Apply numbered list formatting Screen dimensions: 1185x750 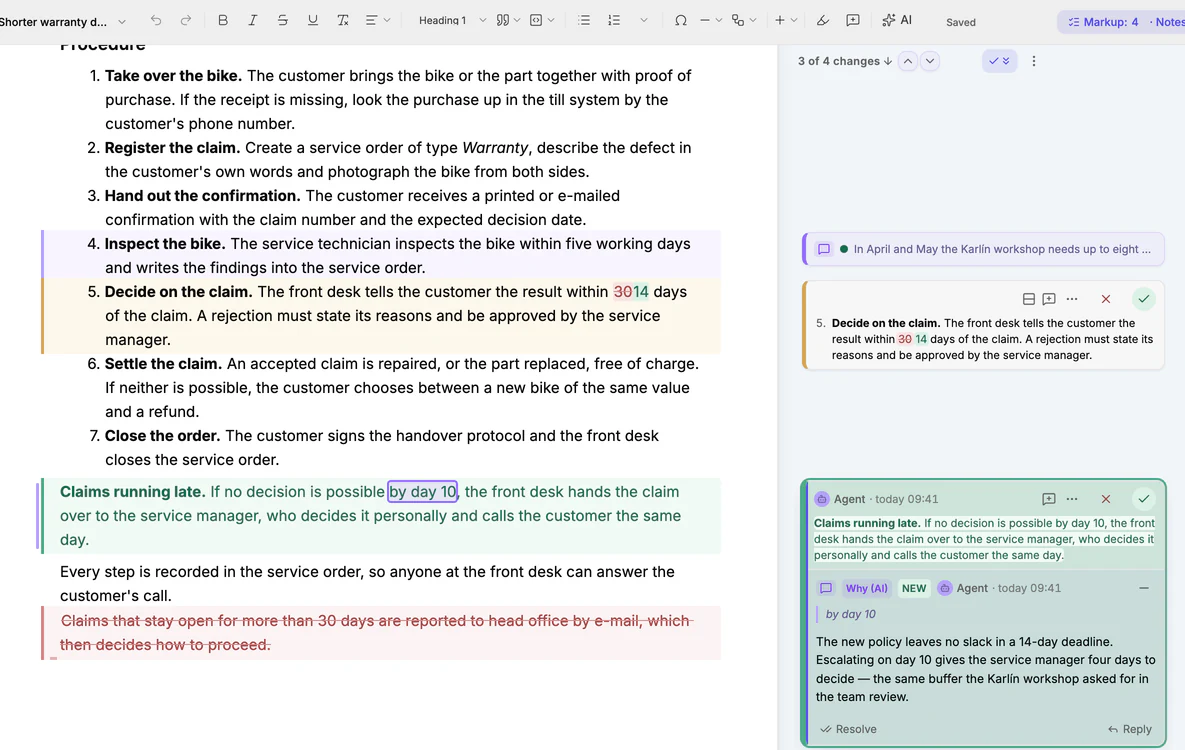pyautogui.click(x=614, y=20)
